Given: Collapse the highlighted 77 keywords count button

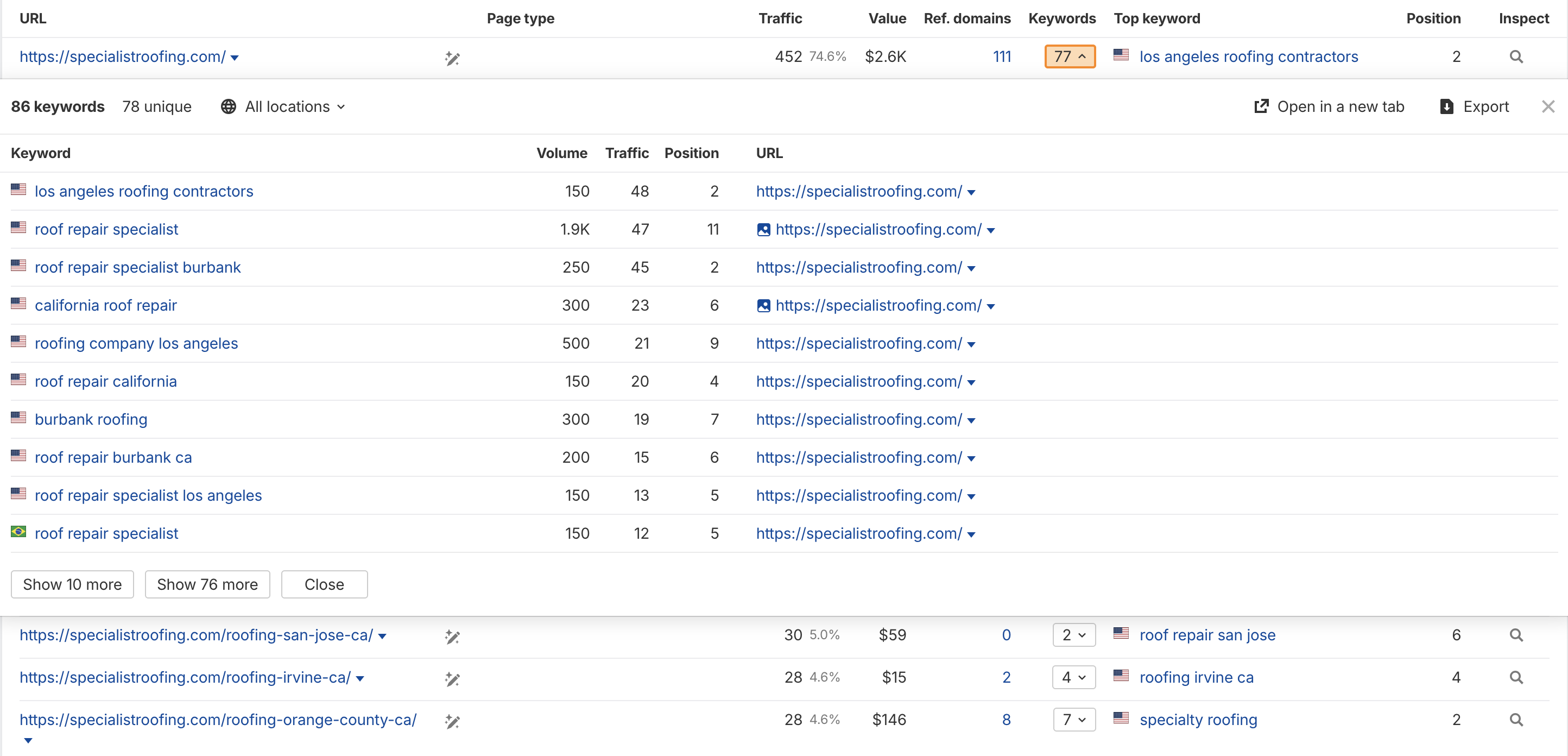Looking at the screenshot, I should 1070,56.
